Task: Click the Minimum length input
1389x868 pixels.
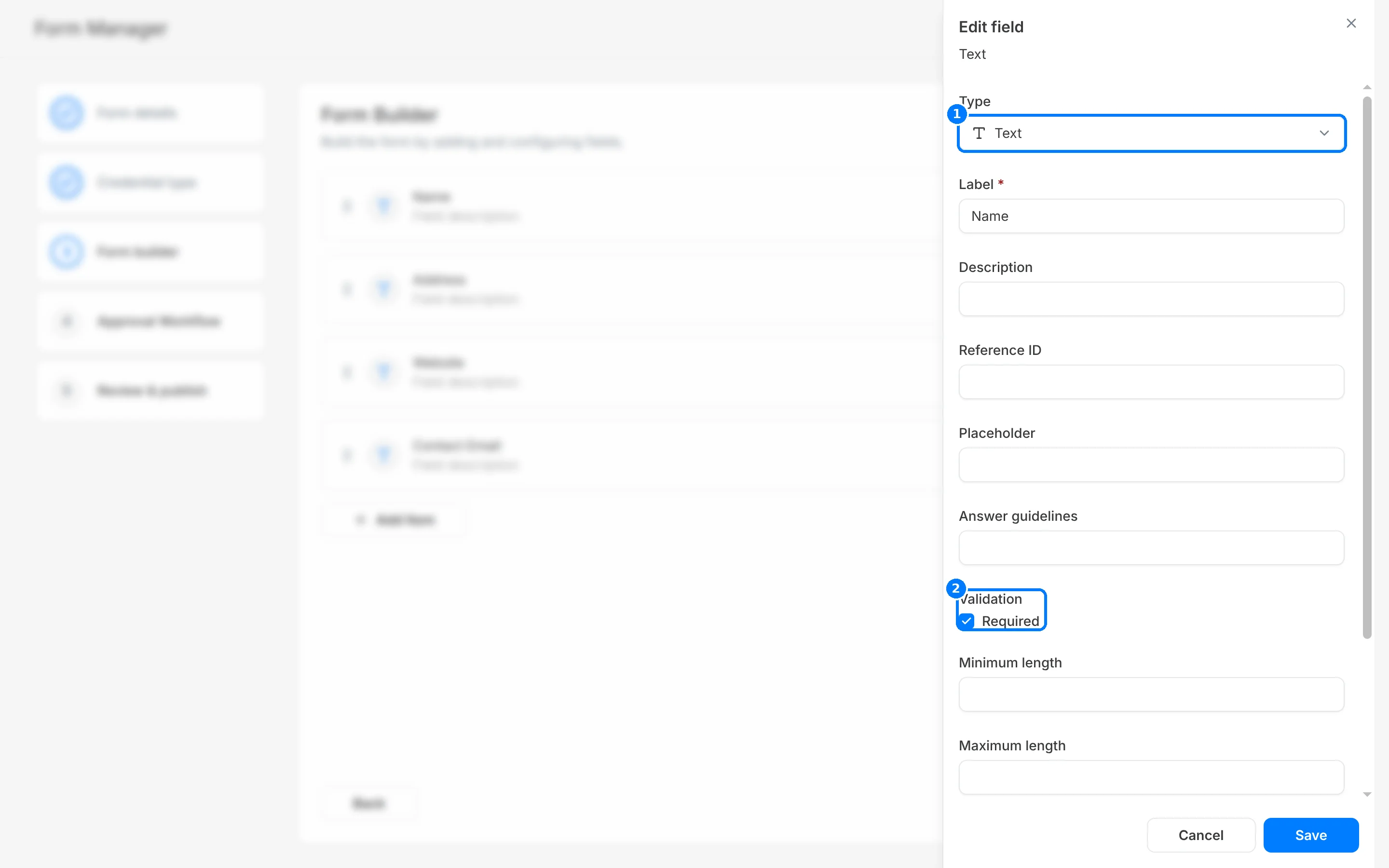Action: click(1151, 694)
